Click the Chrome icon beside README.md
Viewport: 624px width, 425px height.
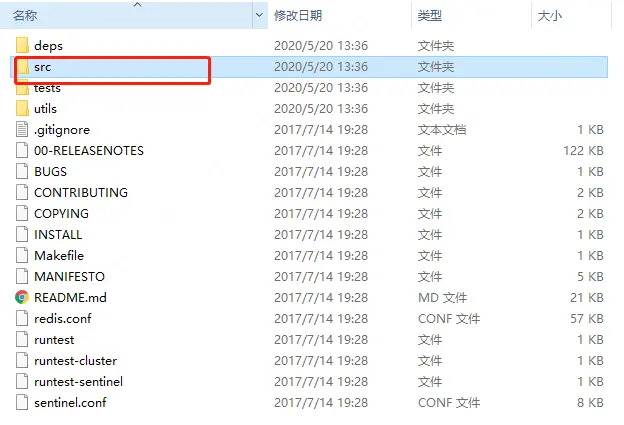point(22,297)
